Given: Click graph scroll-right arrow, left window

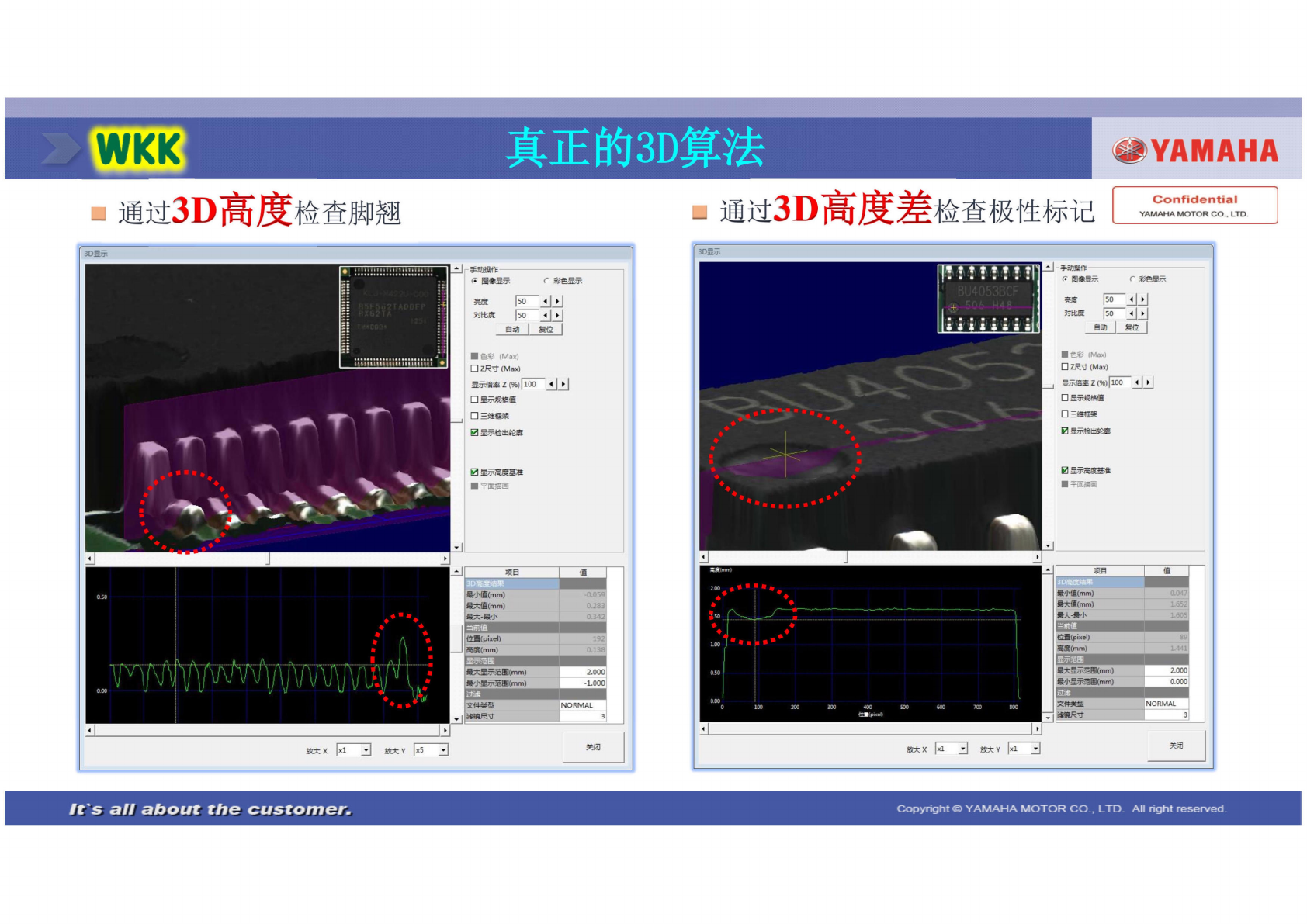Looking at the screenshot, I should pyautogui.click(x=445, y=730).
